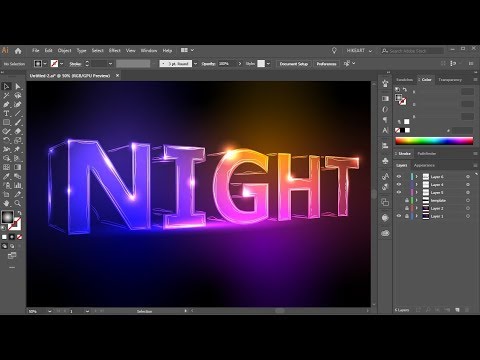This screenshot has width=480, height=360.
Task: Toggle visibility eye of Layer 4
Action: (399, 184)
